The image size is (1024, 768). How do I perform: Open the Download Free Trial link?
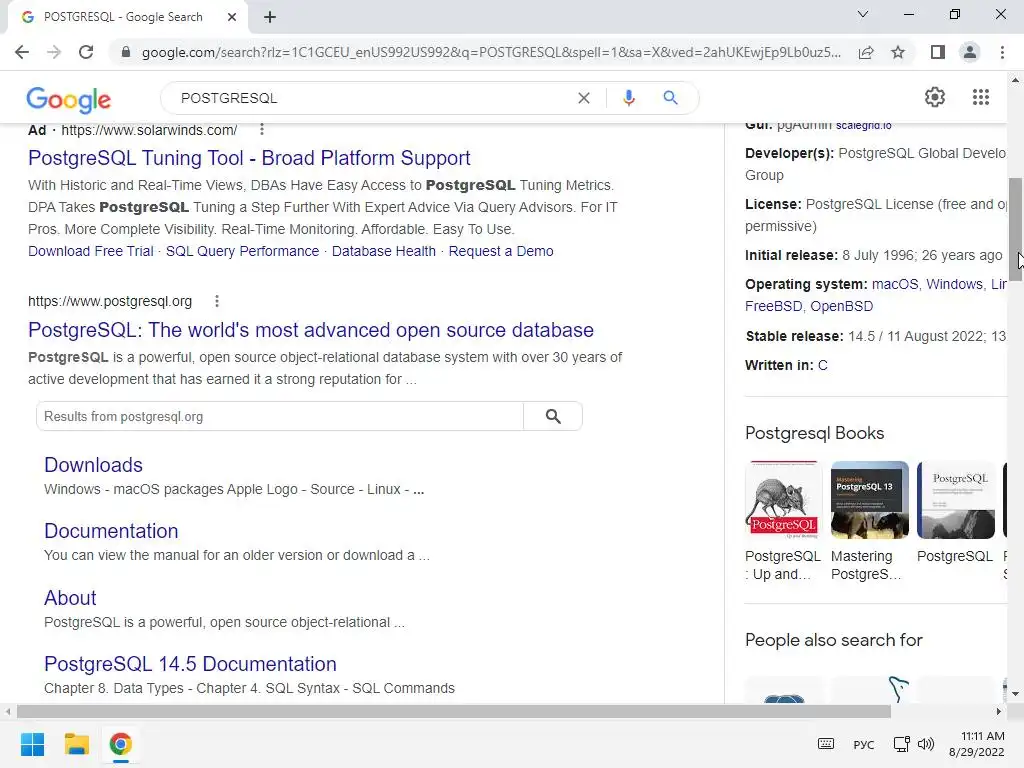pos(91,251)
